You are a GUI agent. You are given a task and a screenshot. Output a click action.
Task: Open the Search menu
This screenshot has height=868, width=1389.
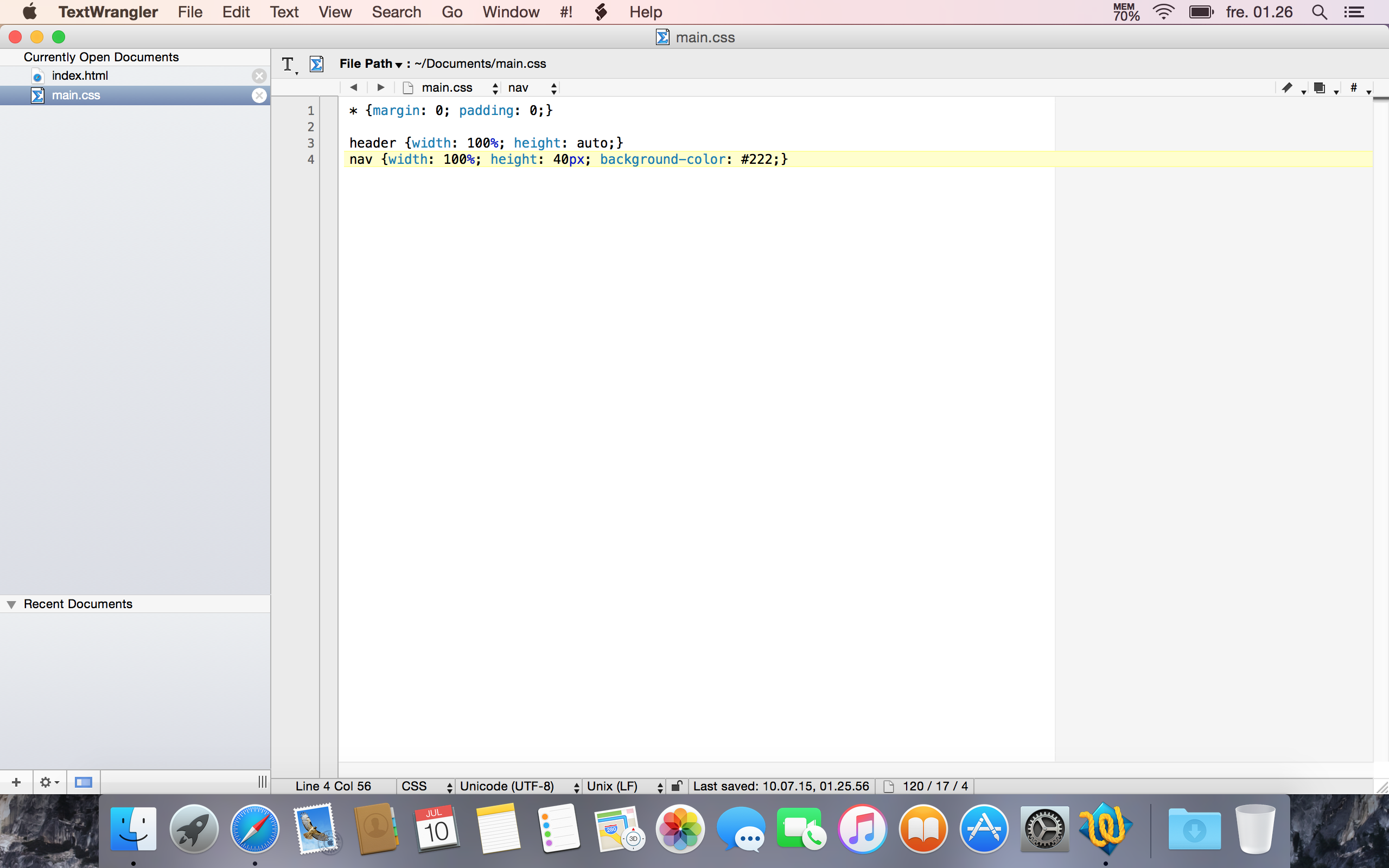pyautogui.click(x=396, y=12)
